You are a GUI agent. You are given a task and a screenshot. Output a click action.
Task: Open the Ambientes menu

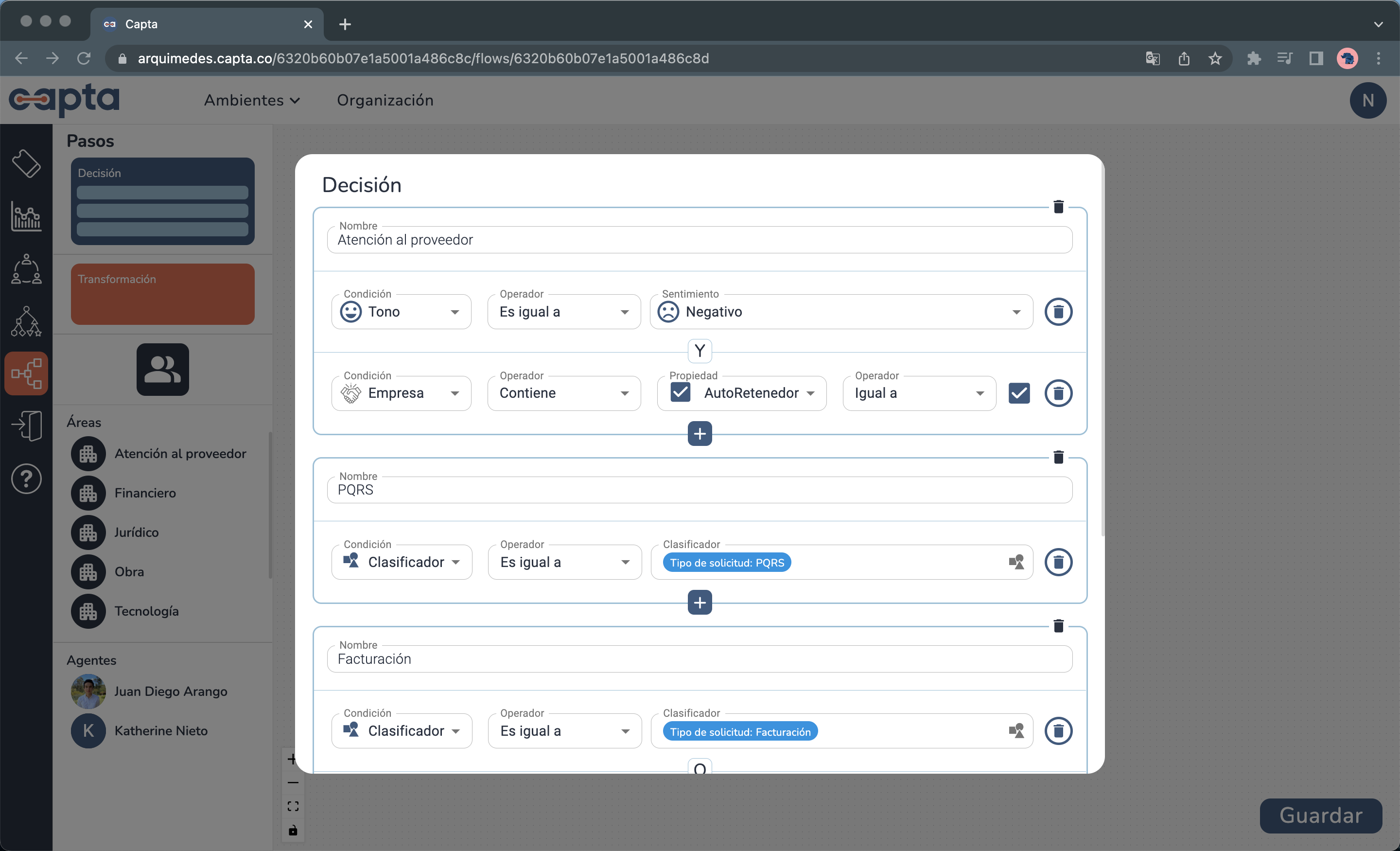pyautogui.click(x=252, y=100)
